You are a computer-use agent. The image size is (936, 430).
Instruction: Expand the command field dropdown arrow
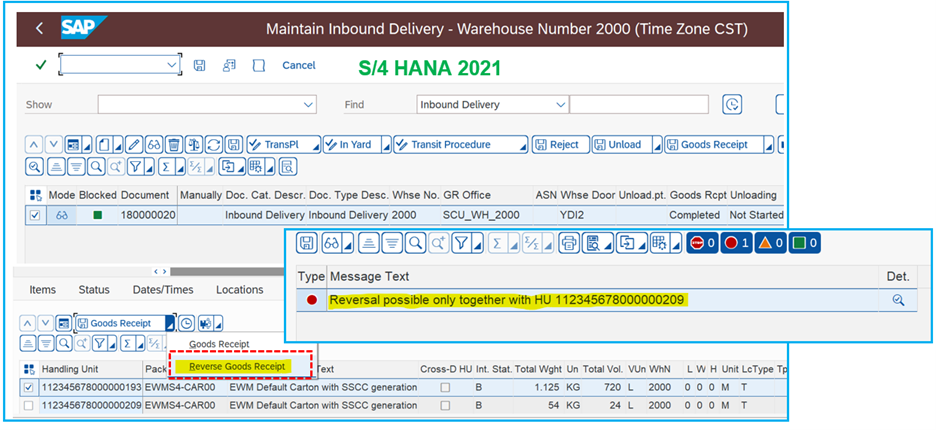click(171, 65)
